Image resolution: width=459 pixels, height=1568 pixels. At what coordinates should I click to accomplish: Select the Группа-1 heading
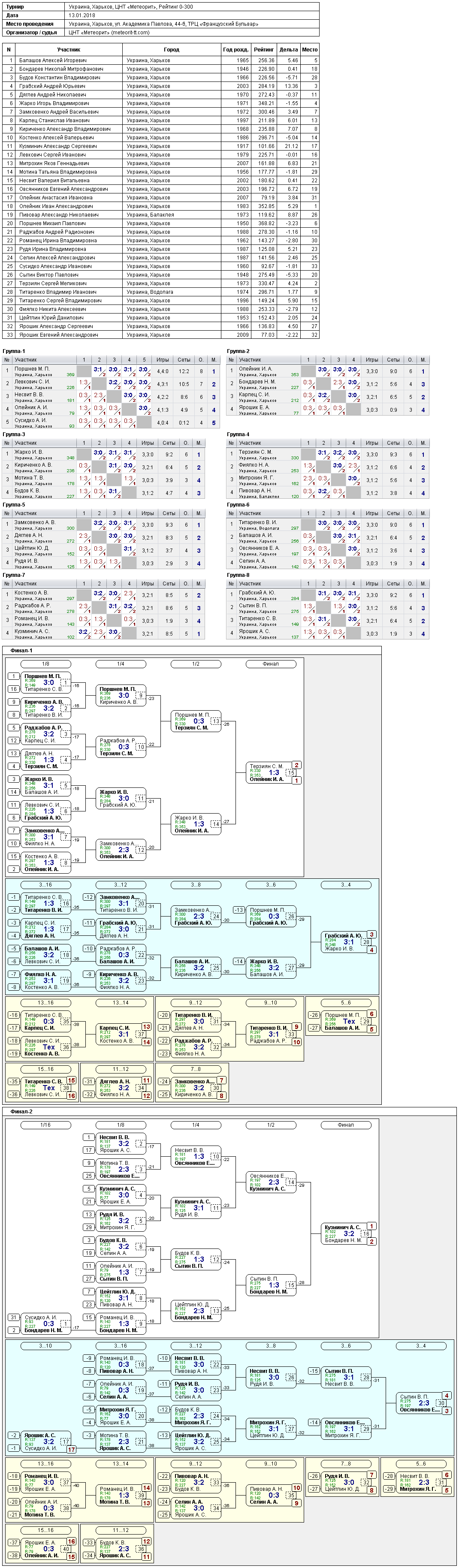tap(14, 351)
